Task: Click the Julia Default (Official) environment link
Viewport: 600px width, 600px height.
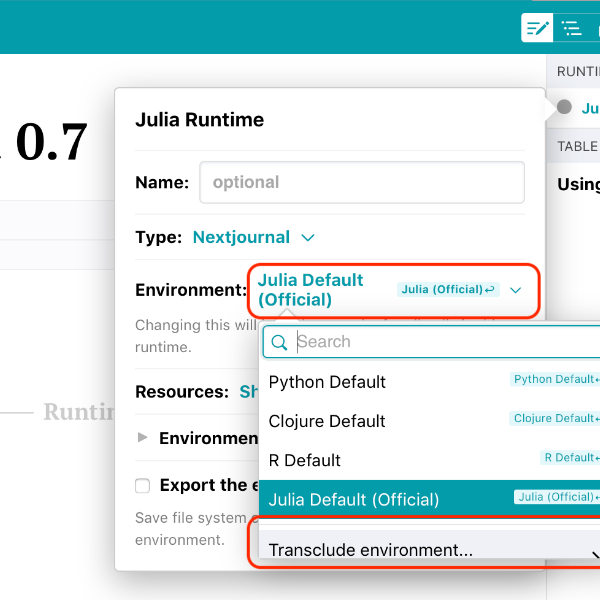Action: [311, 289]
